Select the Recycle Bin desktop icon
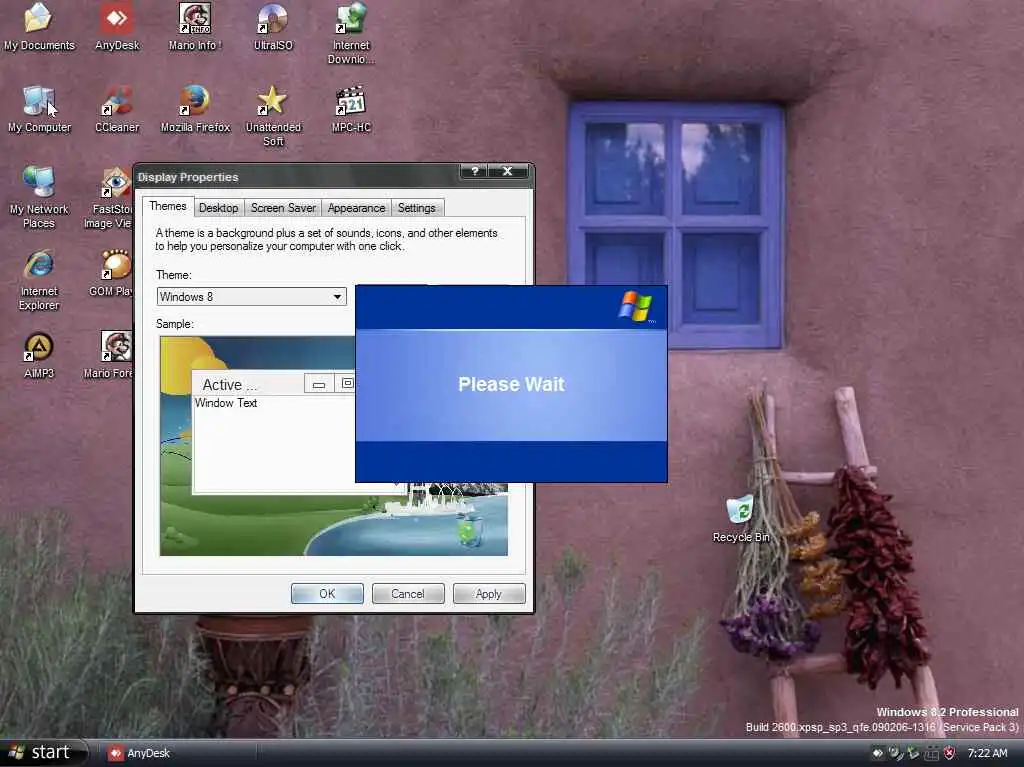The image size is (1024, 767). coord(741,519)
